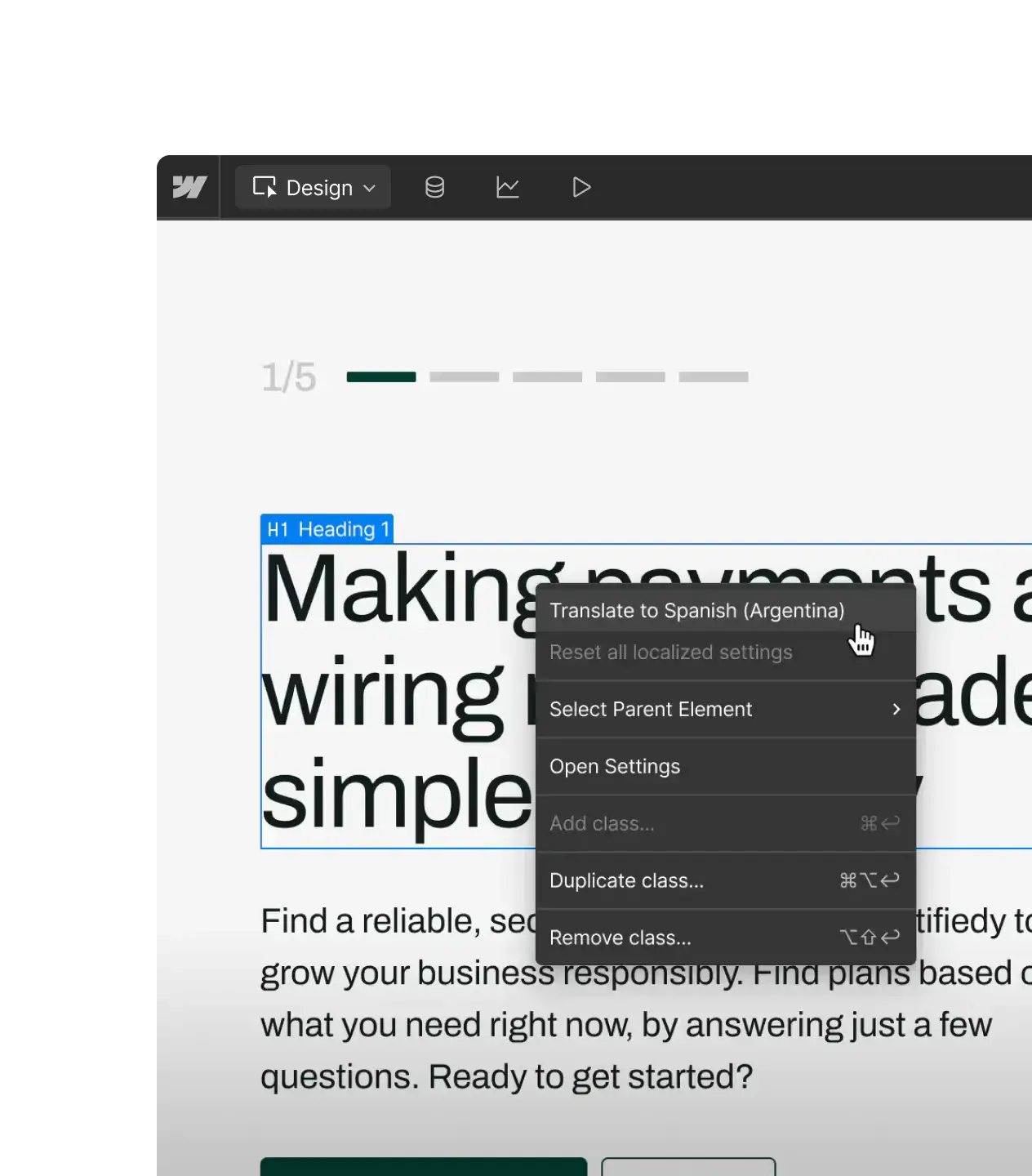
Task: Click Add class... menu entry
Action: (x=602, y=823)
